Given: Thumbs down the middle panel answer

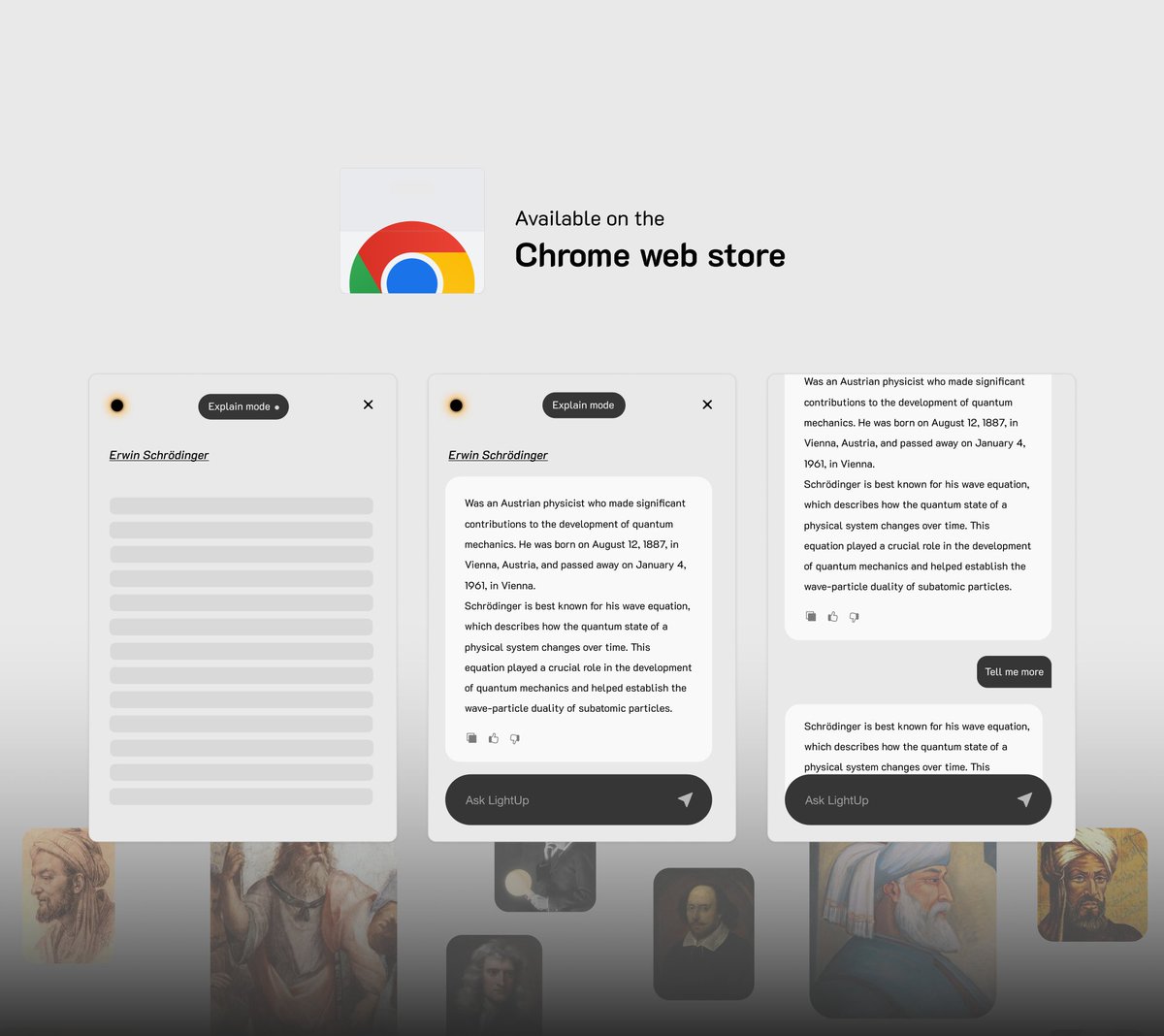Looking at the screenshot, I should click(515, 738).
